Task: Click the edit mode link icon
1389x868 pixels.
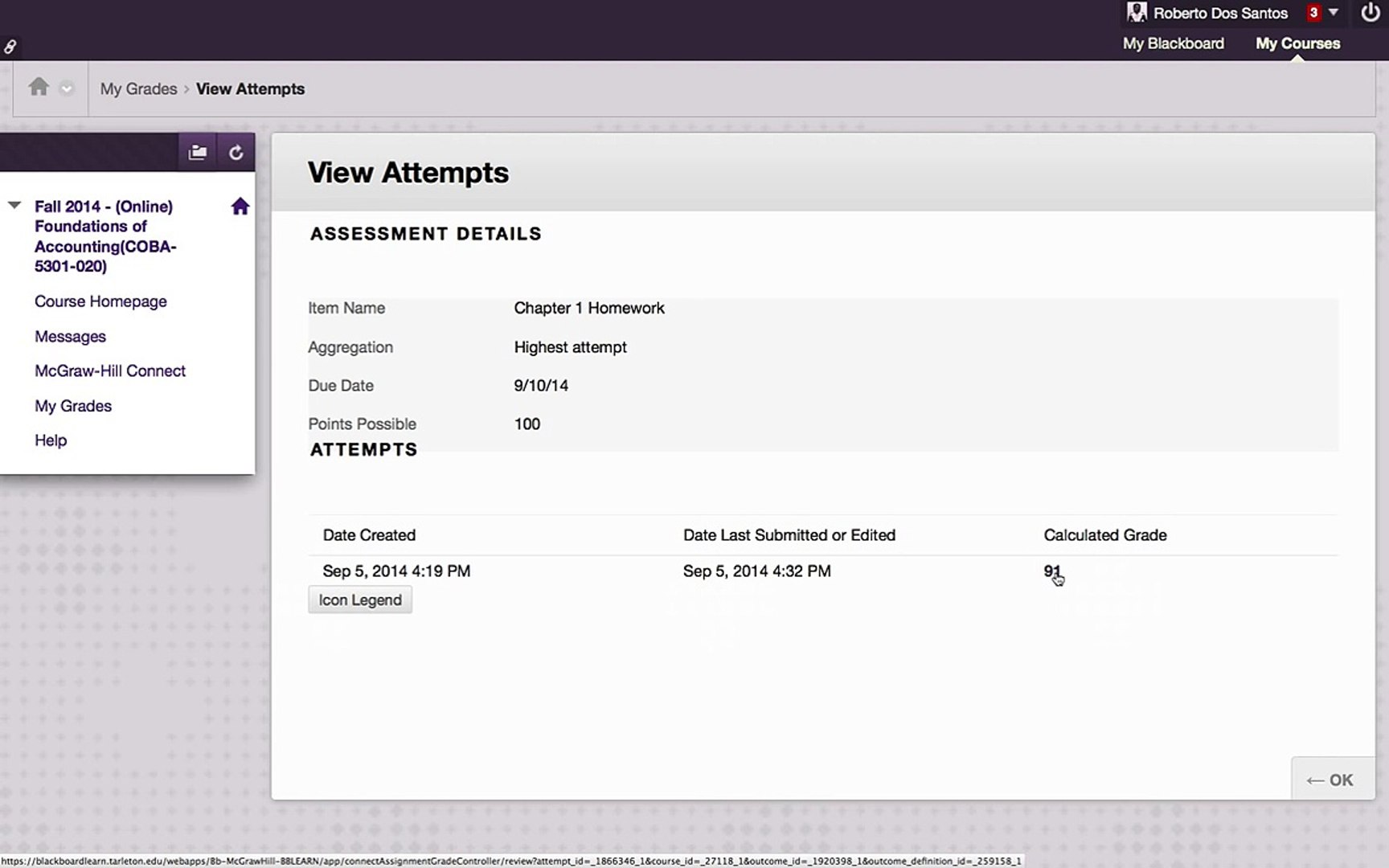Action: pyautogui.click(x=10, y=47)
